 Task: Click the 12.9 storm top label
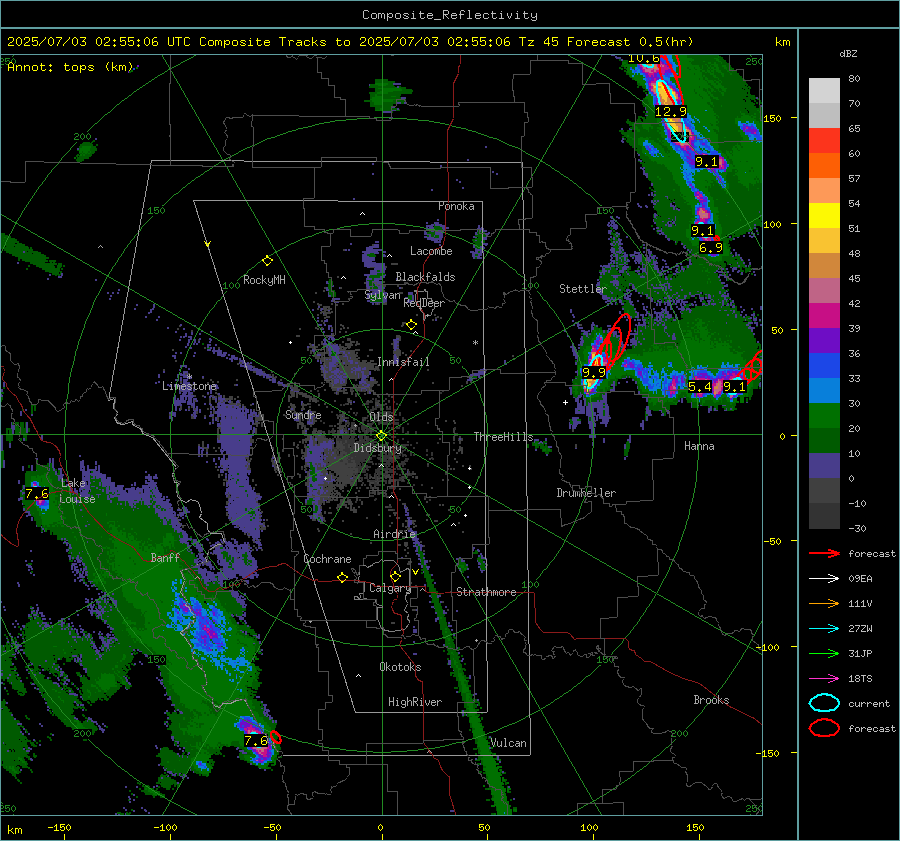[670, 111]
